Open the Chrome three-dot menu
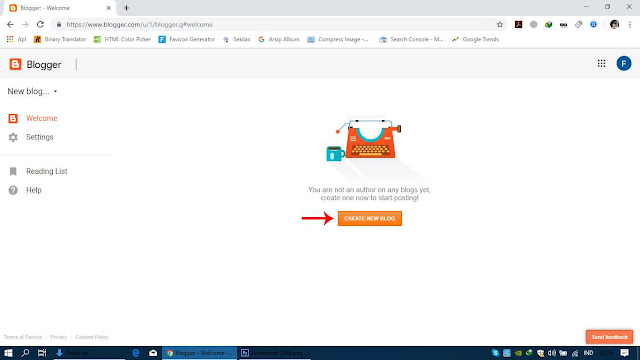 (x=630, y=24)
